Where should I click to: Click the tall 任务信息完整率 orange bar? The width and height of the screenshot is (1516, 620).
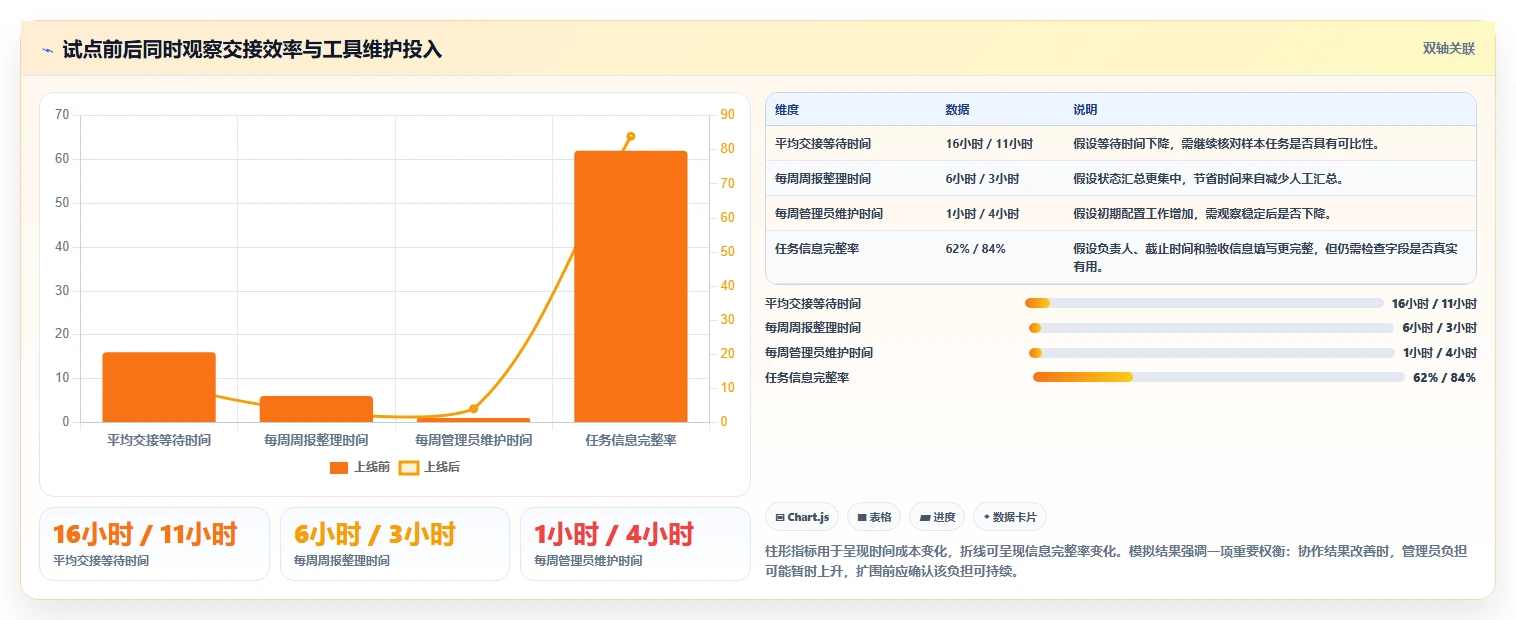click(631, 287)
